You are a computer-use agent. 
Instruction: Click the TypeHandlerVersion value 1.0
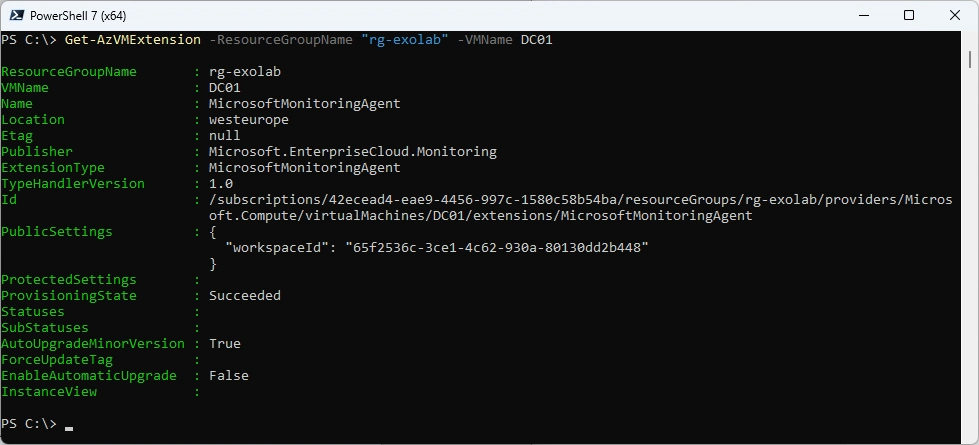click(221, 184)
